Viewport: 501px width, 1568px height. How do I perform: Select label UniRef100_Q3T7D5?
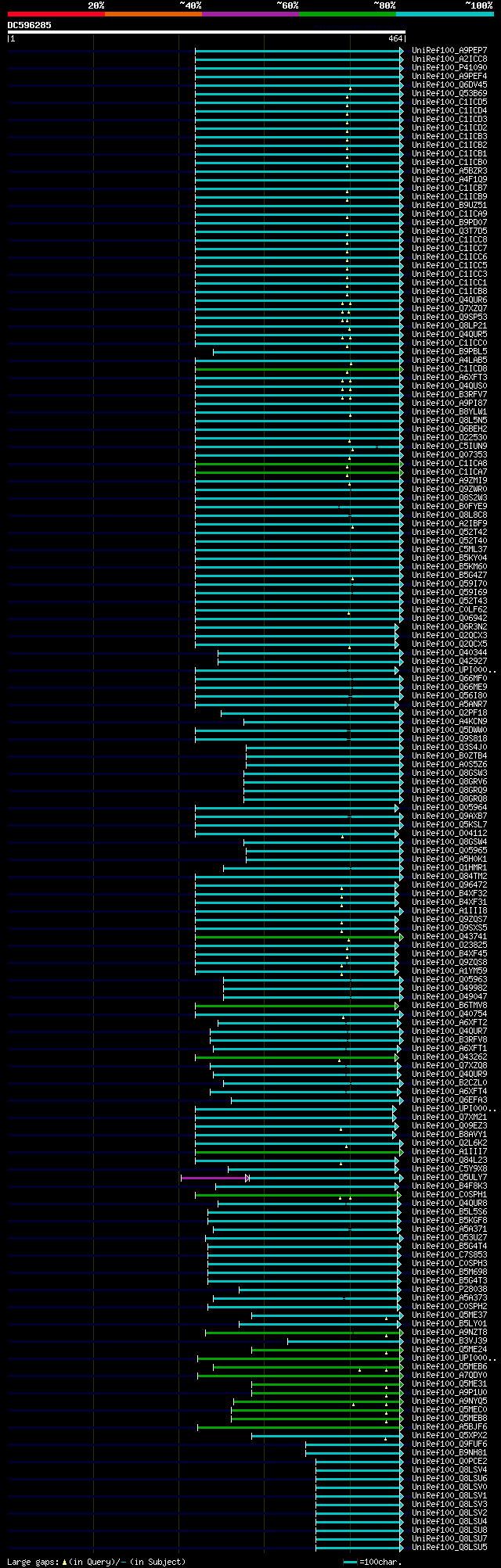point(449,231)
